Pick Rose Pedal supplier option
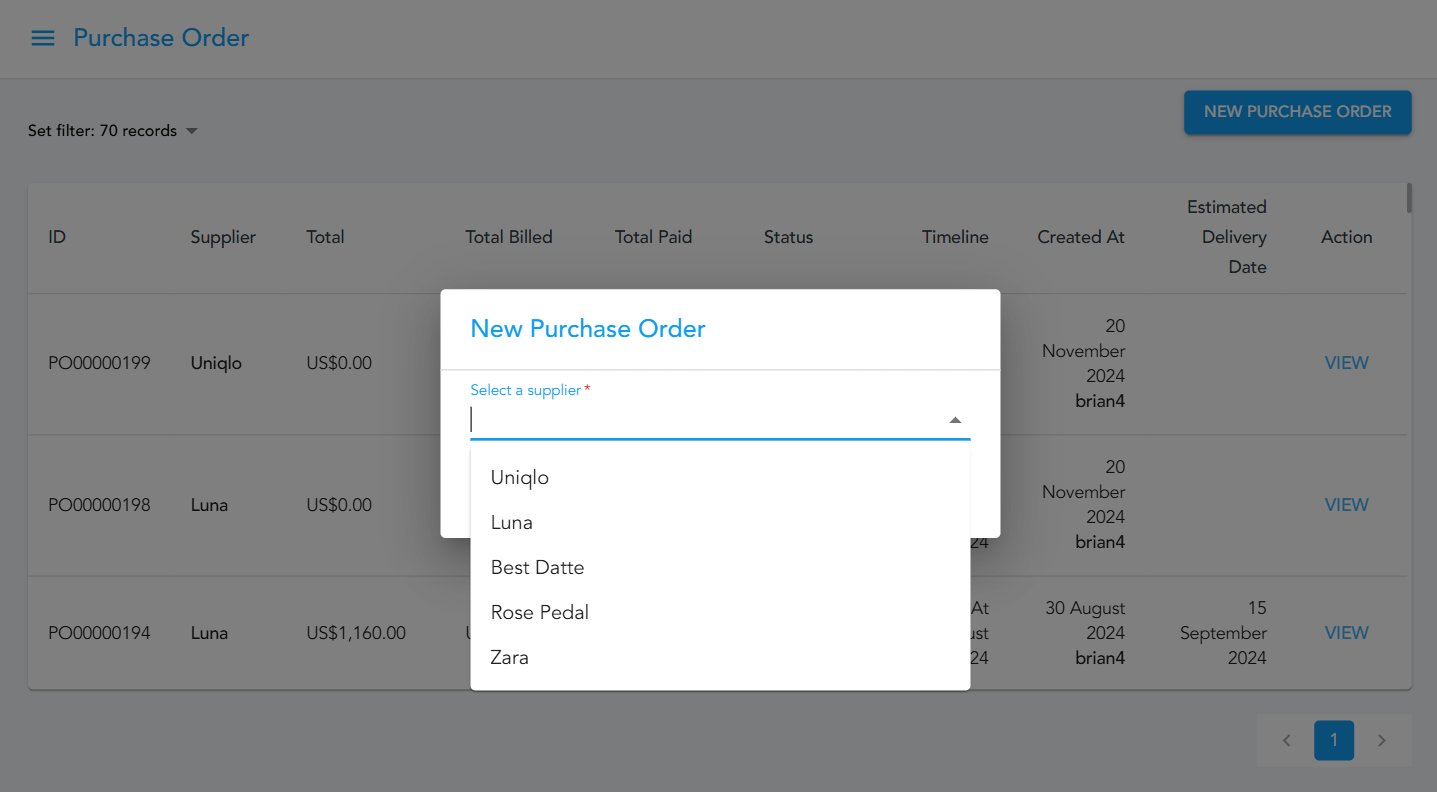Screen dimensions: 1437x792 point(540,612)
